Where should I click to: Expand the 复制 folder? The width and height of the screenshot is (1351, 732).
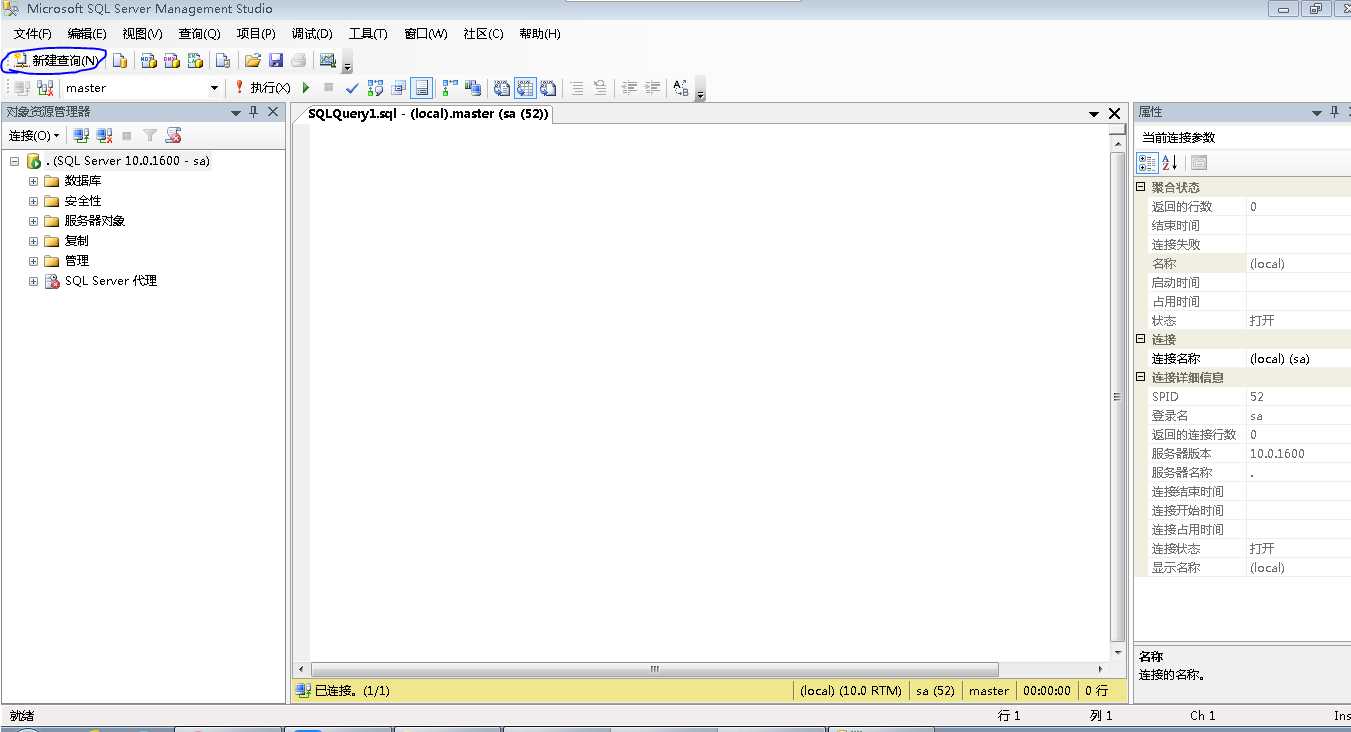(x=33, y=241)
